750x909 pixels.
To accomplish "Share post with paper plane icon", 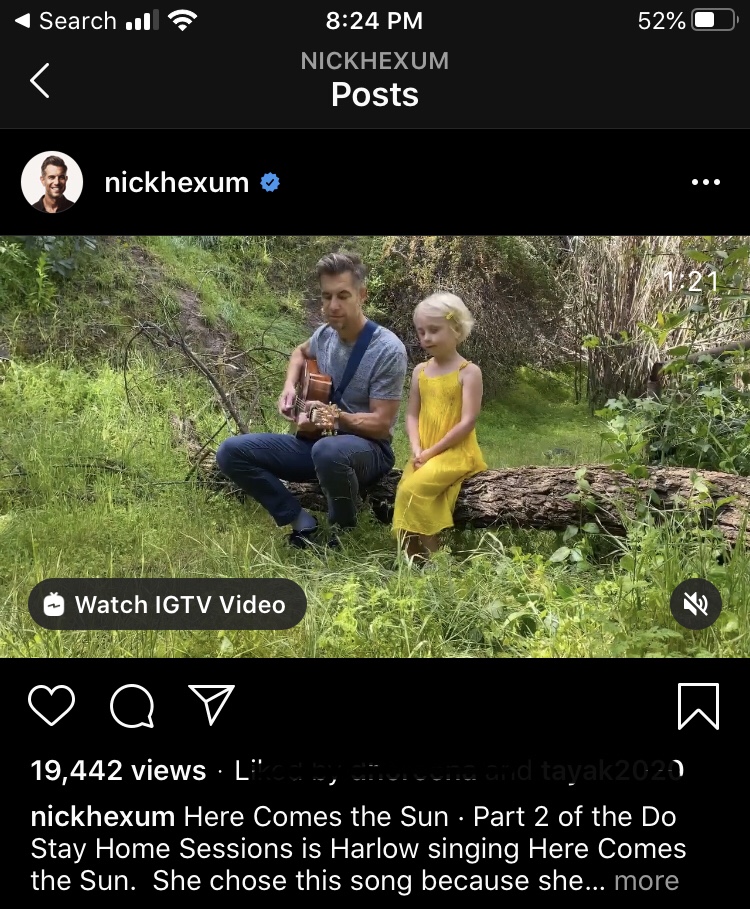I will (x=211, y=705).
